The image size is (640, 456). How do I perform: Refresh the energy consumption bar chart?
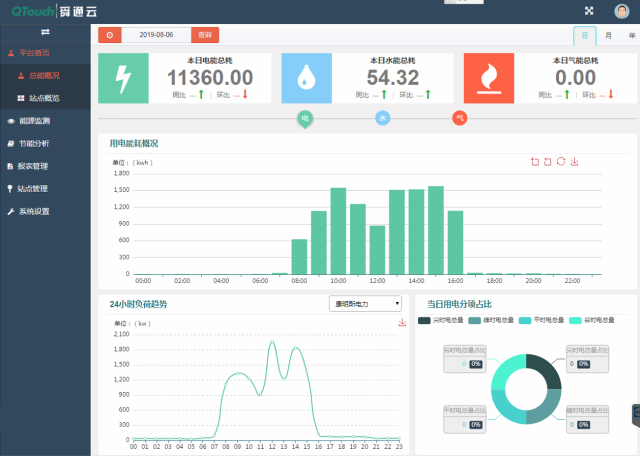(x=561, y=161)
